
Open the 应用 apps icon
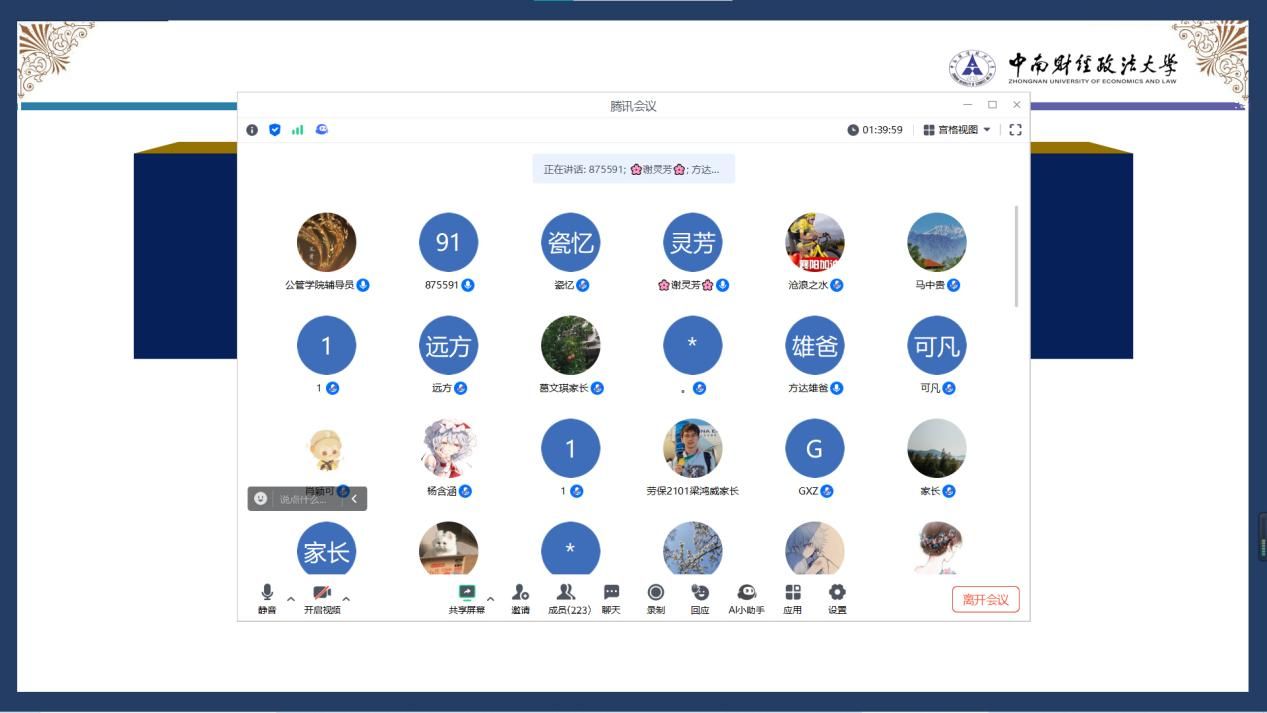pyautogui.click(x=792, y=598)
